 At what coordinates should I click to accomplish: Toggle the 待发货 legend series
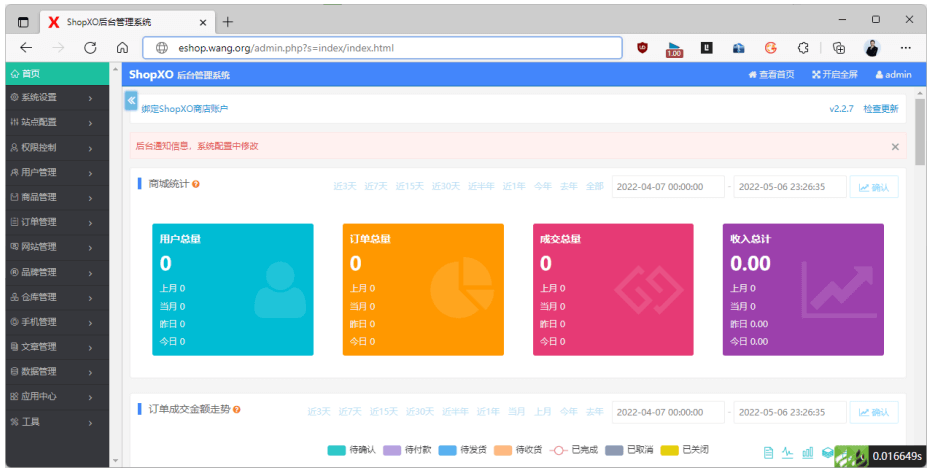point(463,450)
